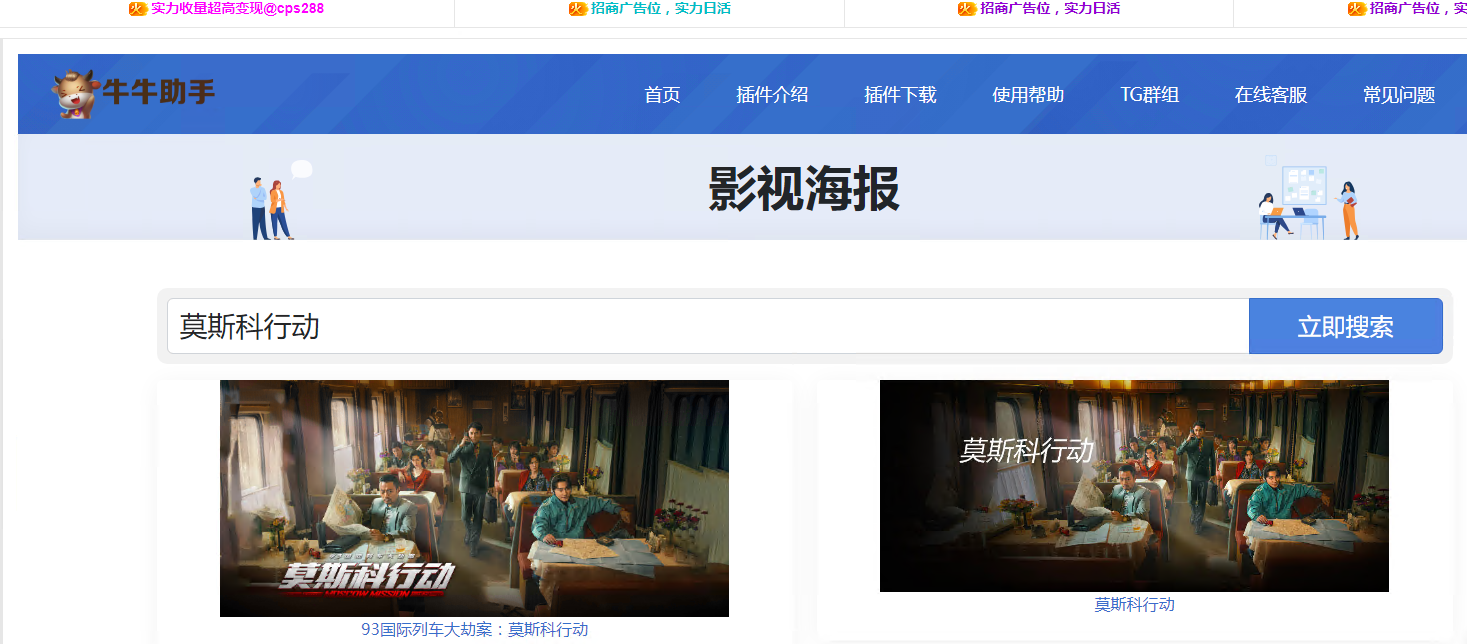Screen dimensions: 1467x644
Task: Open the 93国际列车大劫案:莫斯科行动 link
Action: pyautogui.click(x=474, y=630)
